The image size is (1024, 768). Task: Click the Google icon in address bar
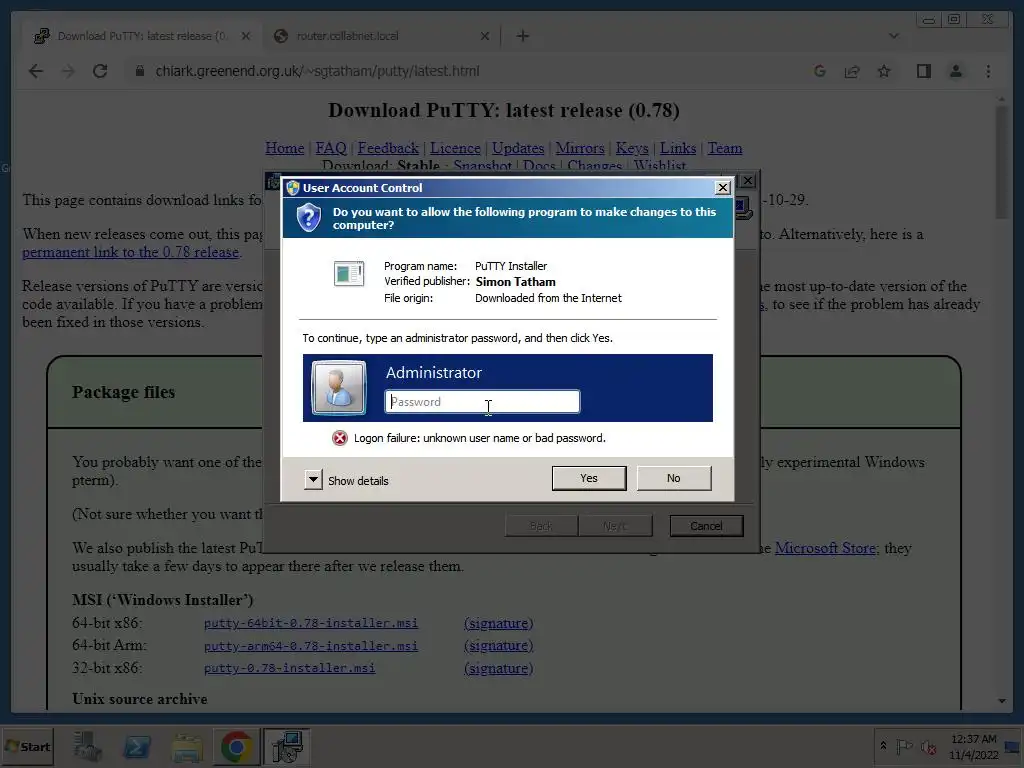pos(820,71)
